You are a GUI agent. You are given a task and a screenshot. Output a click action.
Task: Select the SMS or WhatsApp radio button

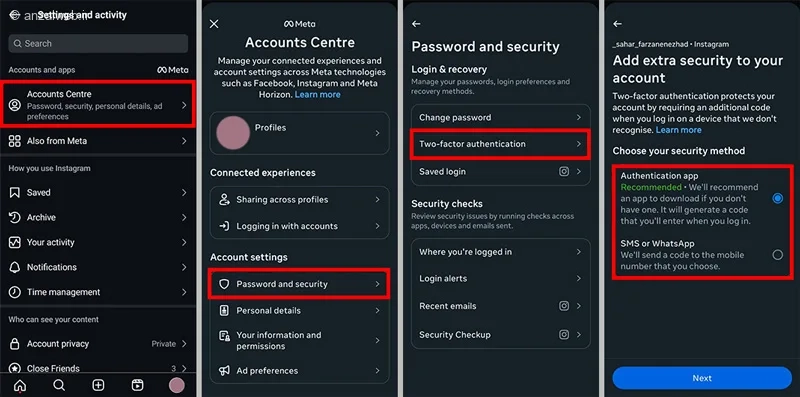click(x=778, y=255)
